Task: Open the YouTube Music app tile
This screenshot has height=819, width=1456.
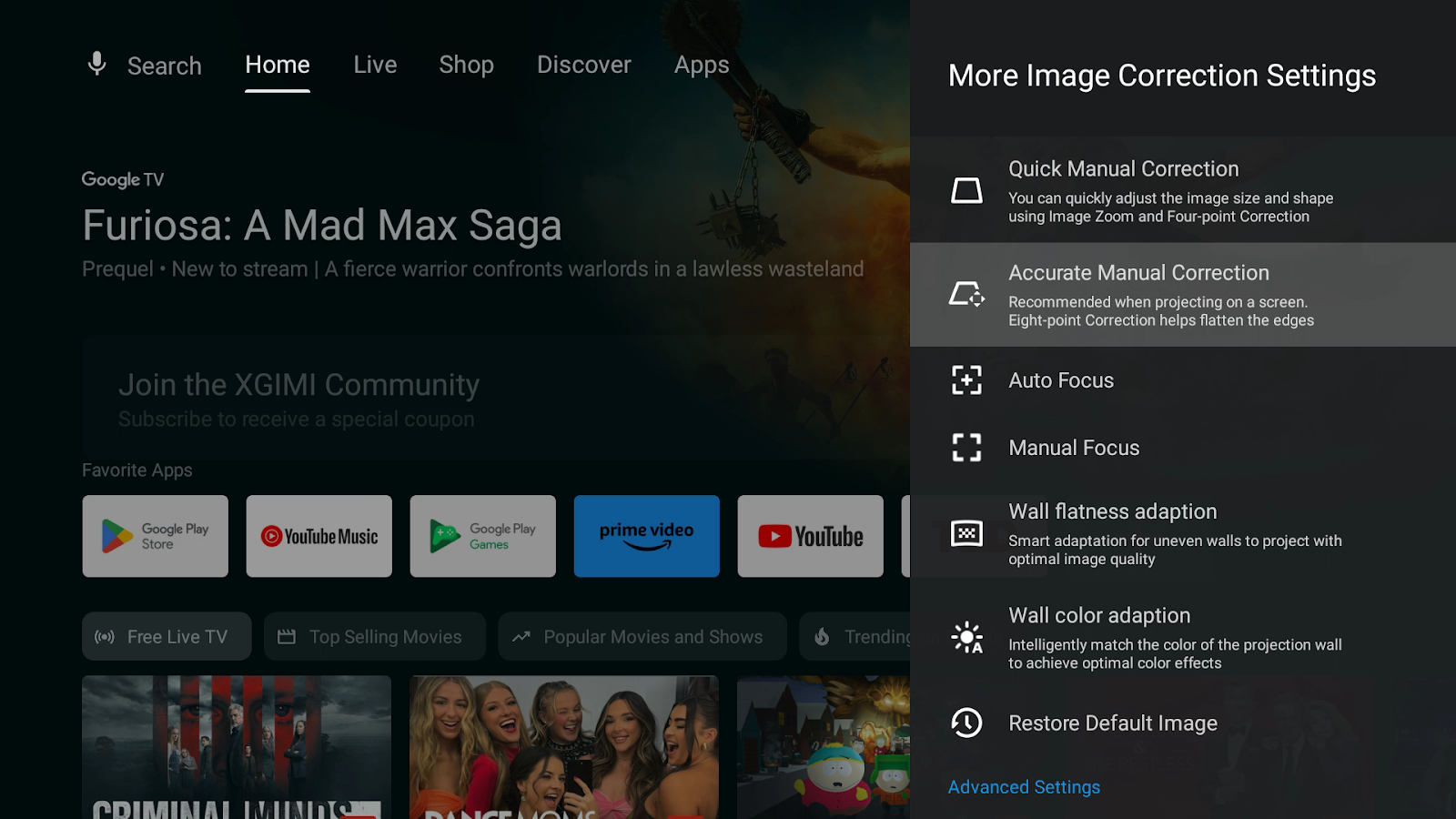Action: point(319,536)
